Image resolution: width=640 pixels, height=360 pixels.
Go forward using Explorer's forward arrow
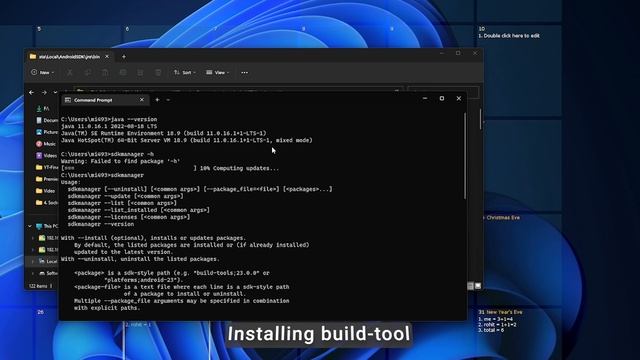[44, 93]
